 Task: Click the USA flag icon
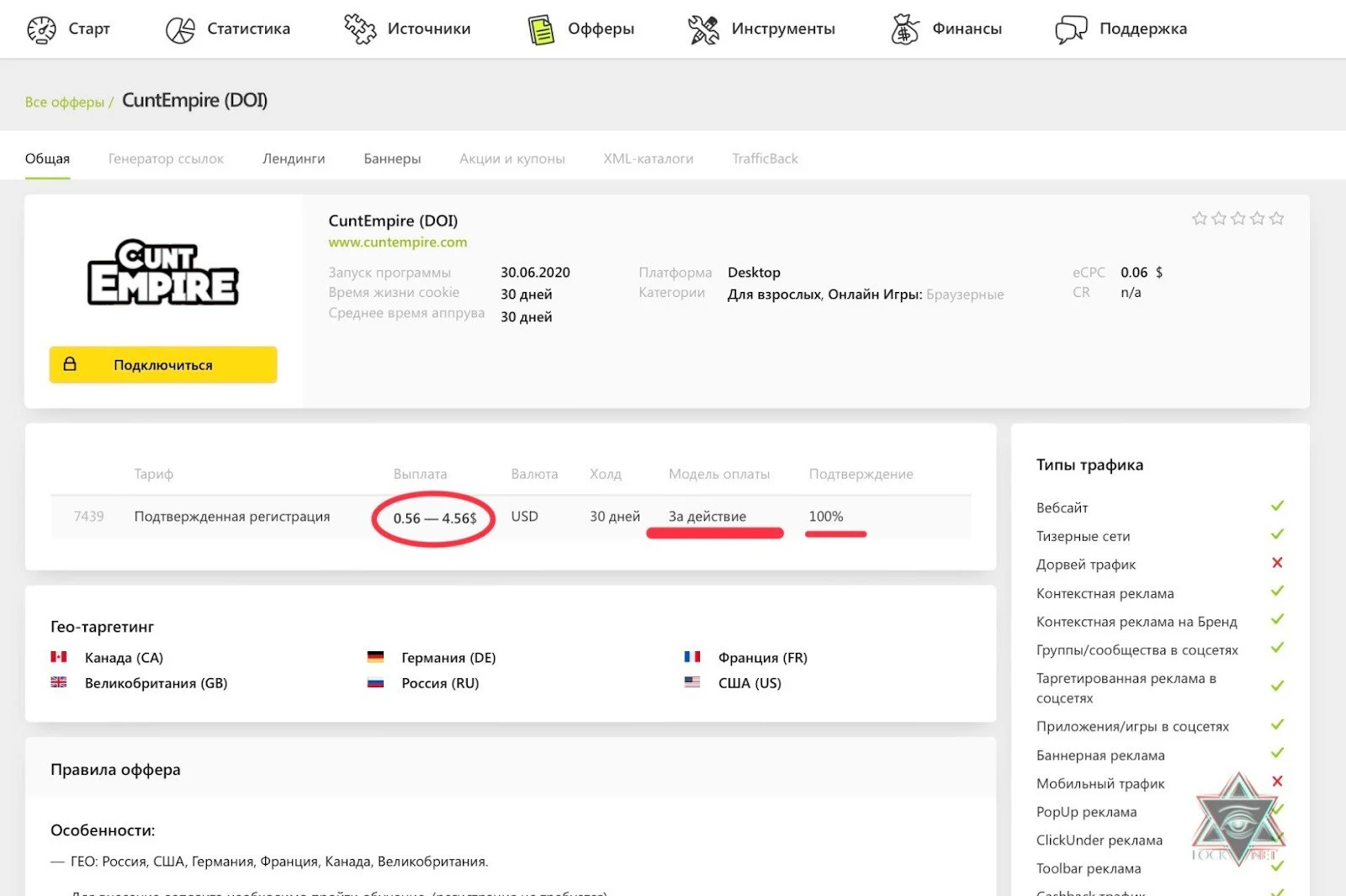pyautogui.click(x=692, y=682)
